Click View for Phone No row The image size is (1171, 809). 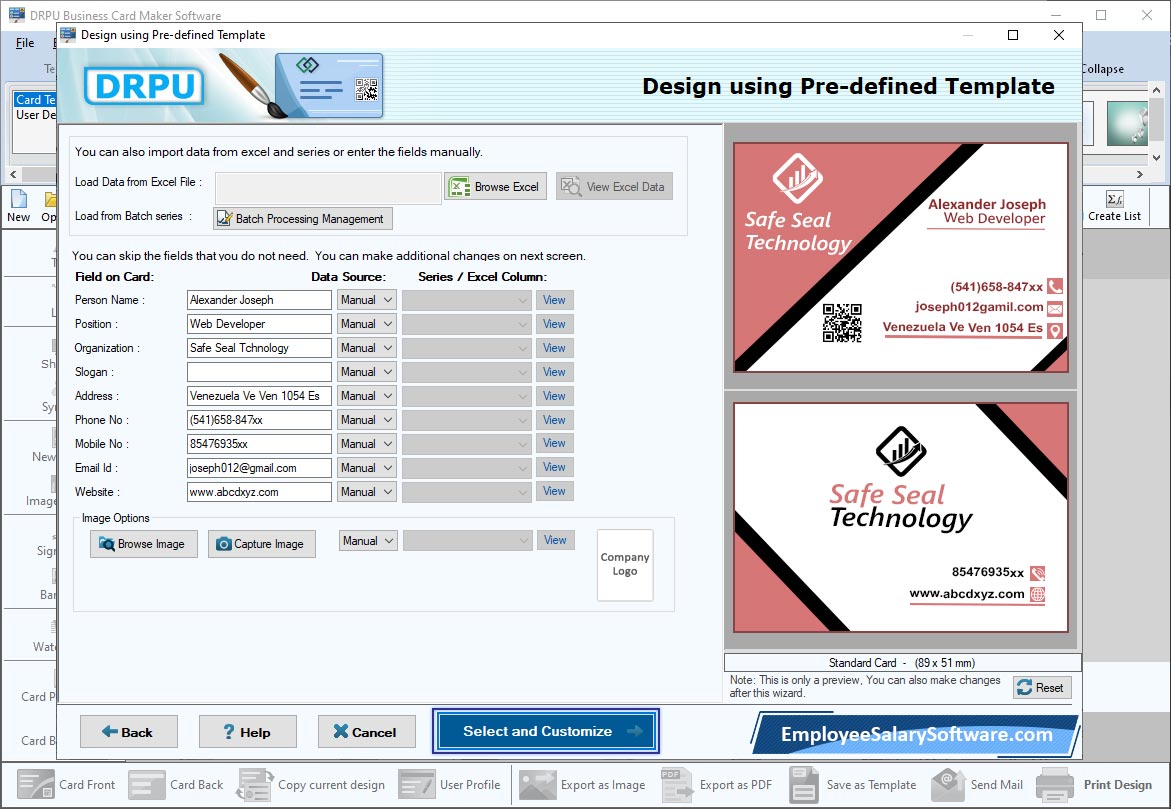pyautogui.click(x=554, y=420)
